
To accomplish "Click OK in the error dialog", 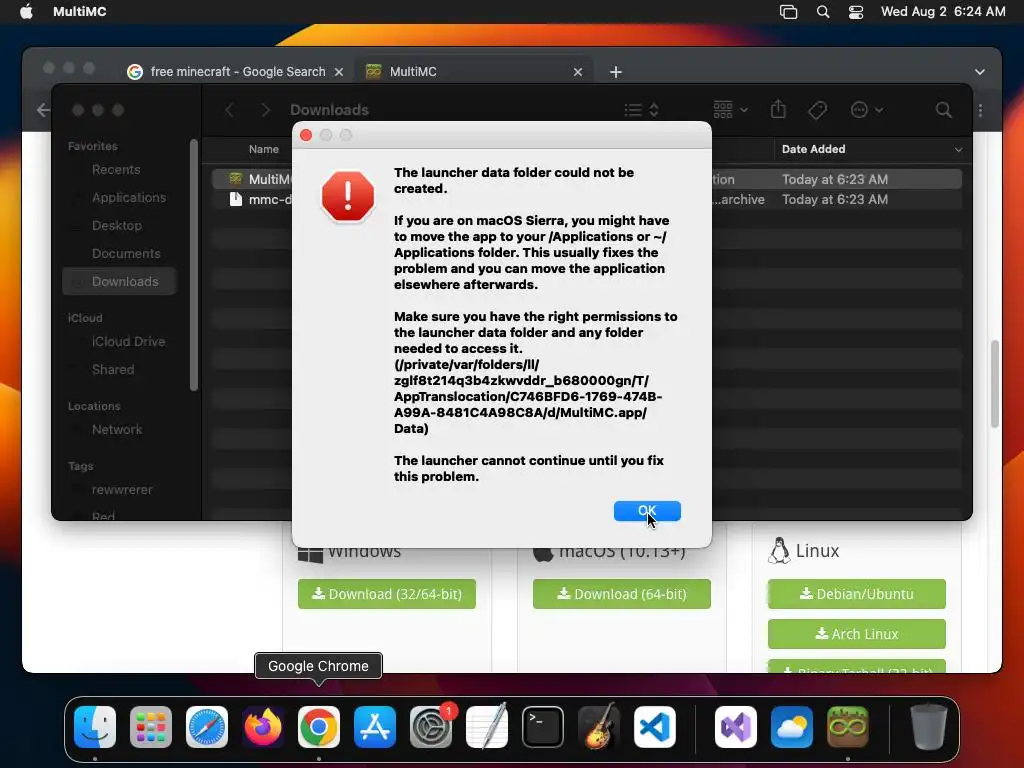I will (647, 511).
